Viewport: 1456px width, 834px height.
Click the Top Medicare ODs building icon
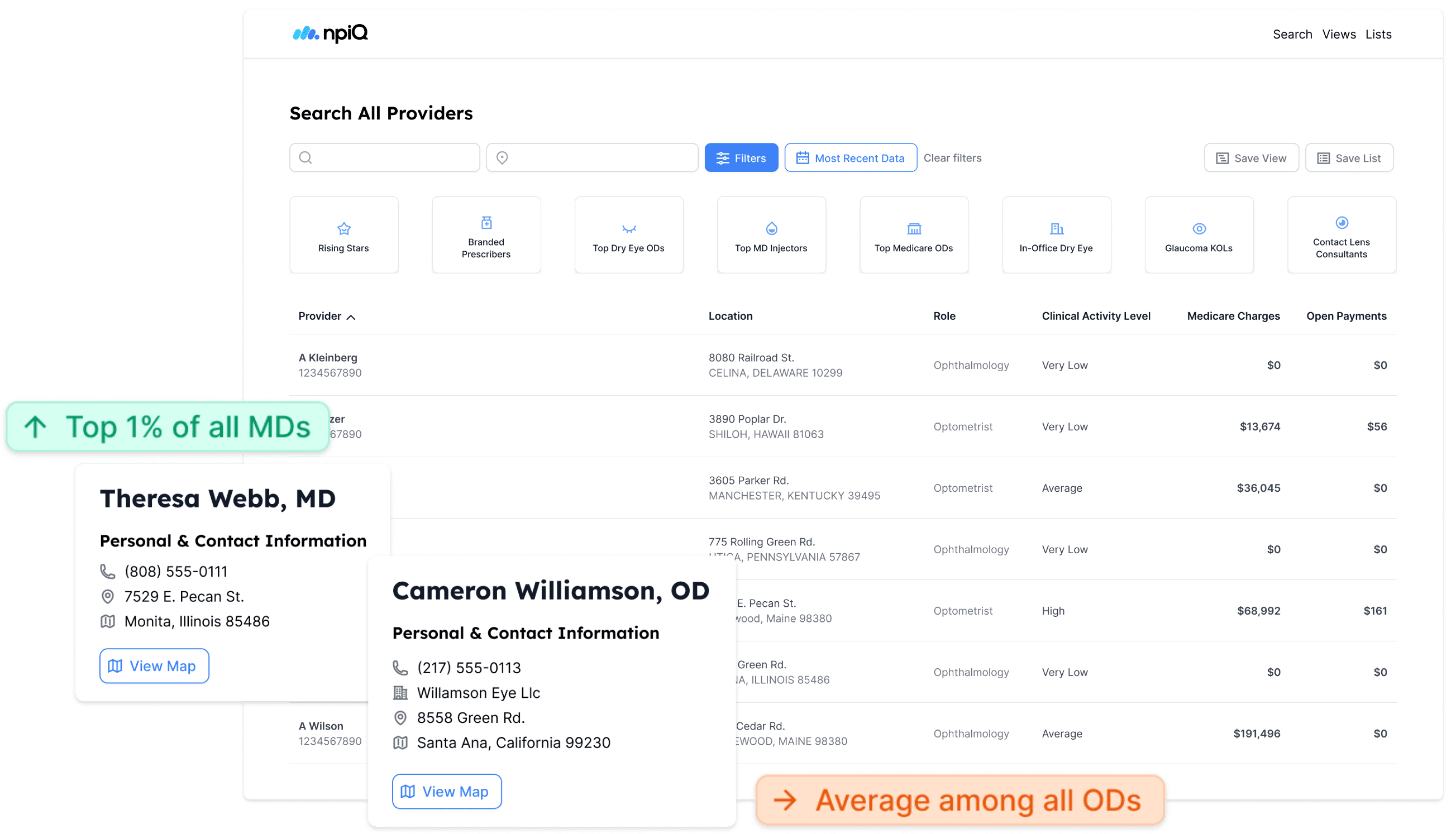(x=914, y=228)
